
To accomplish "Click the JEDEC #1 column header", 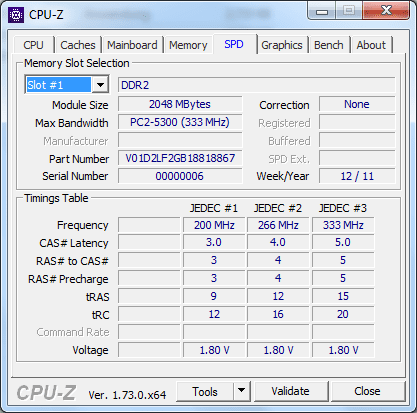I will coord(214,208).
